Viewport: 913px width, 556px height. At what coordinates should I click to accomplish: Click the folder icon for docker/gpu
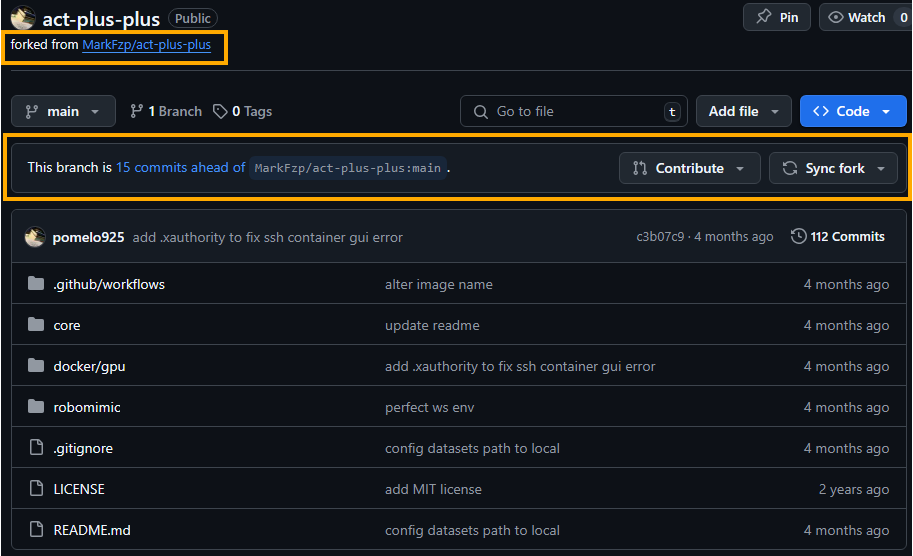pyautogui.click(x=36, y=366)
